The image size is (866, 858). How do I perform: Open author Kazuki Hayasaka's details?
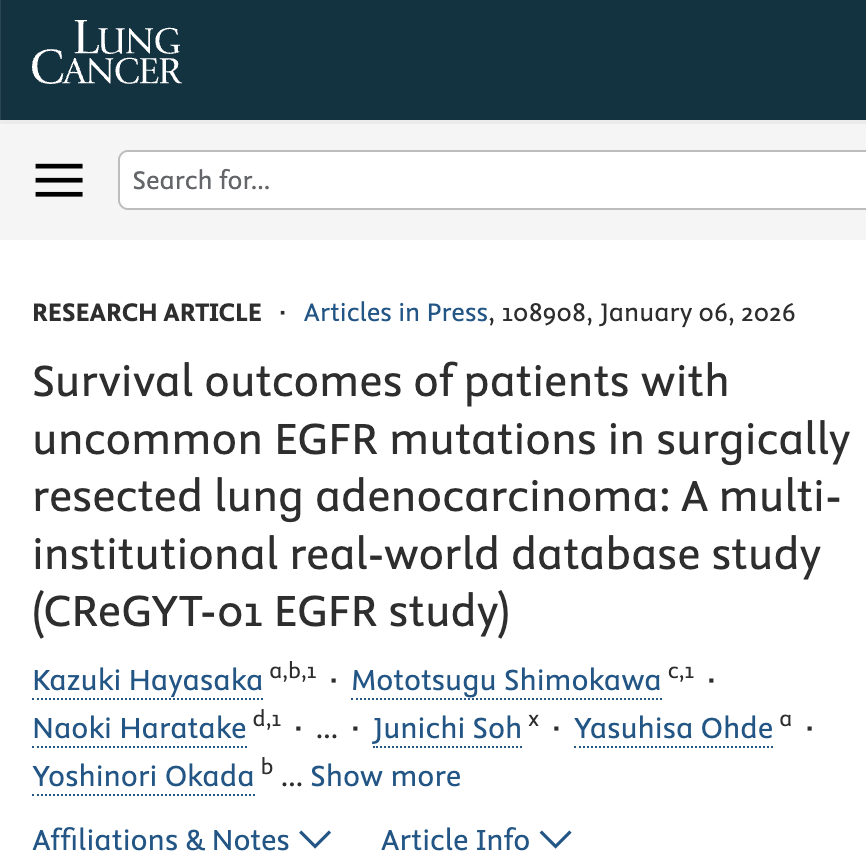(x=147, y=681)
